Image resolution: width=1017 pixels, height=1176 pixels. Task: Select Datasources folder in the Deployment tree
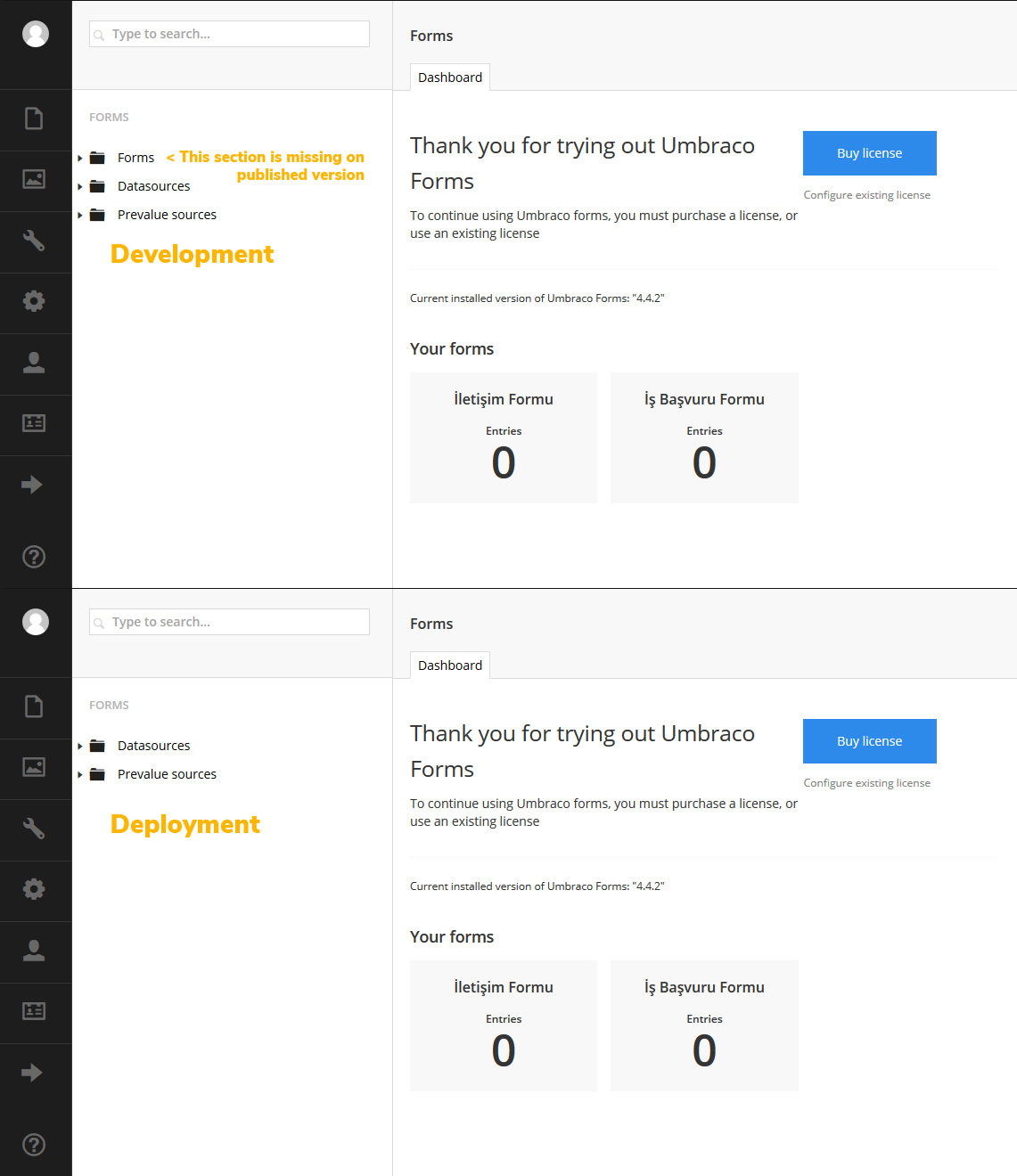(153, 746)
